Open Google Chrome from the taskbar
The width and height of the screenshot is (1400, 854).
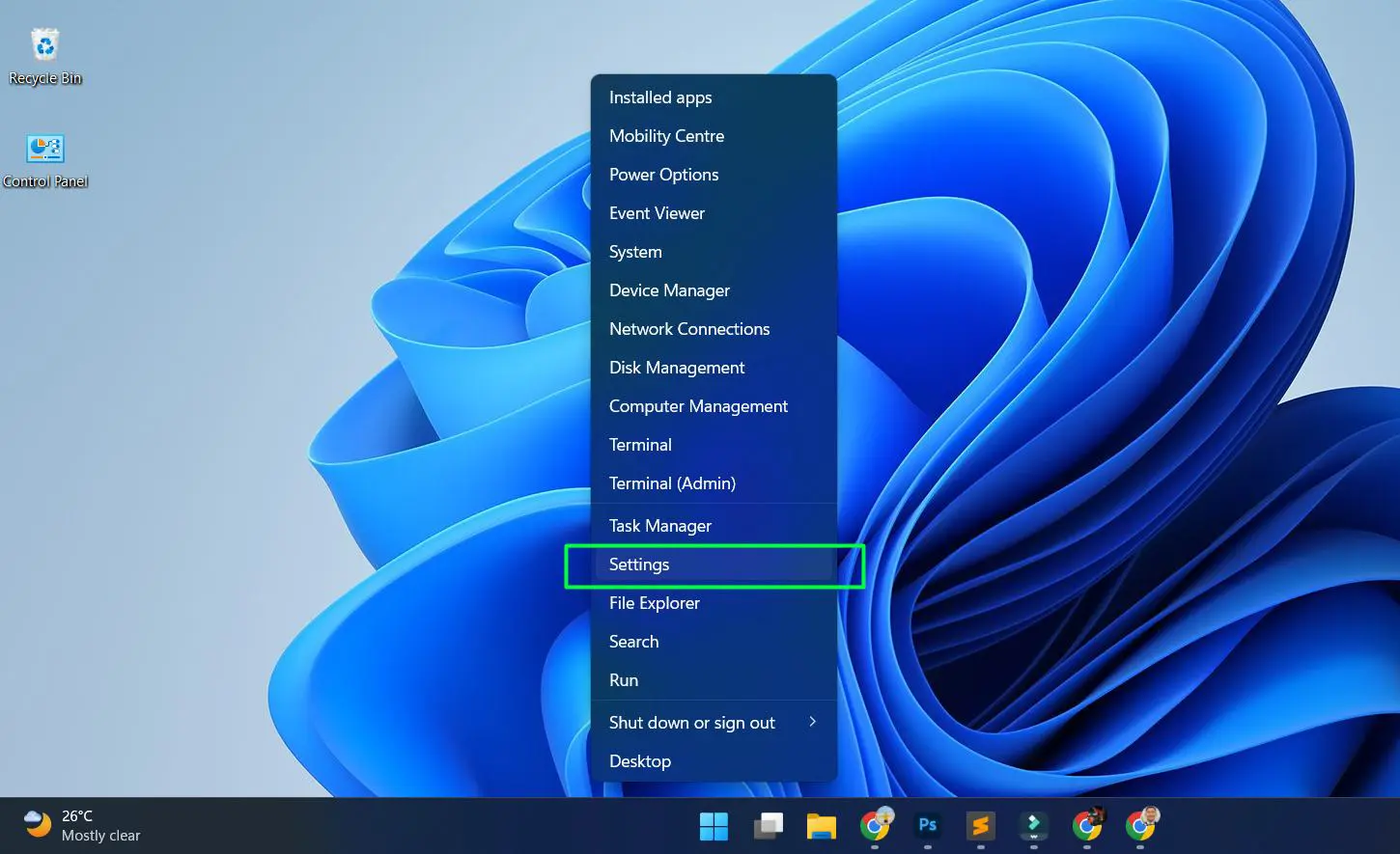876,826
